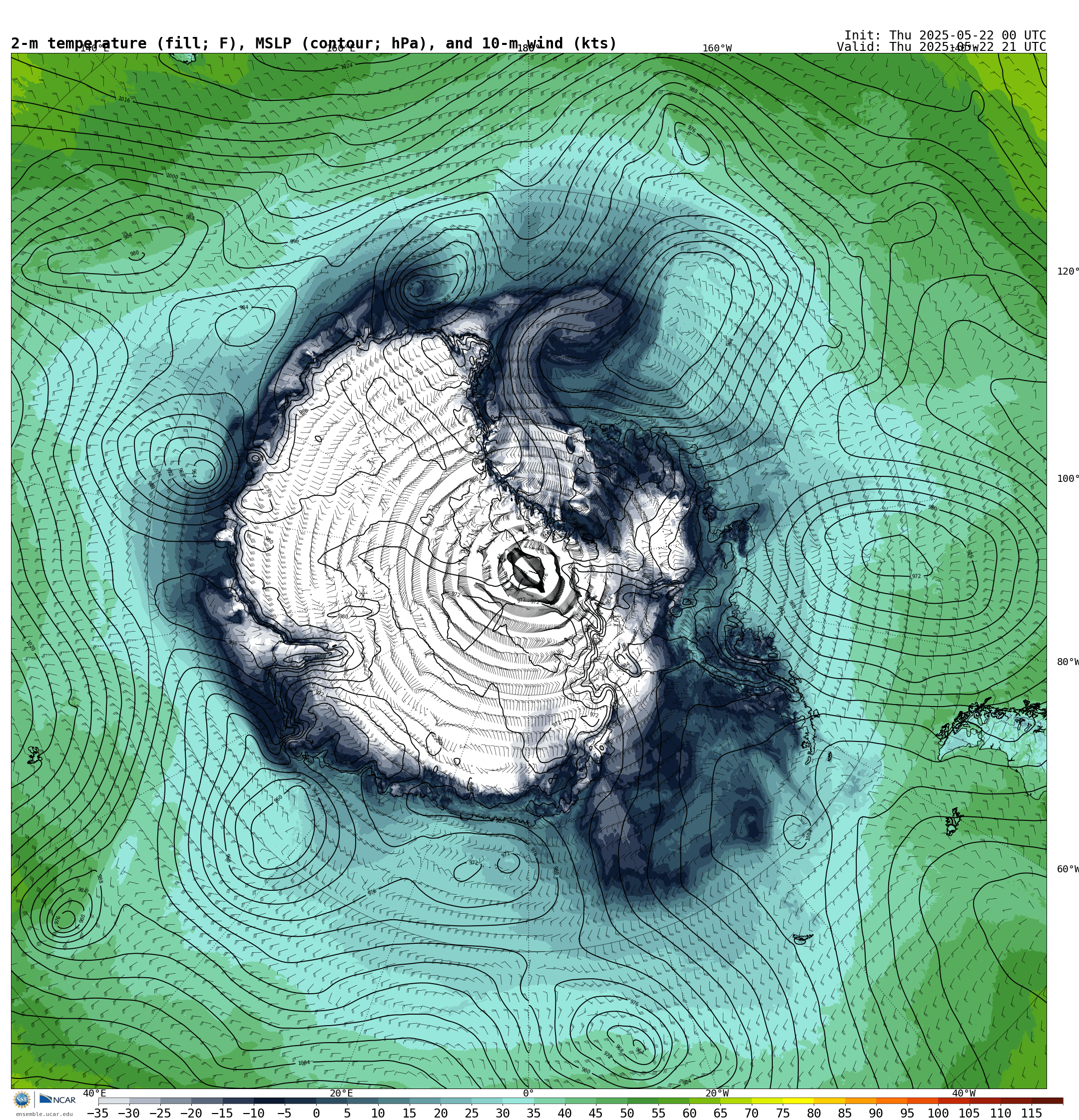Image resolution: width=1079 pixels, height=1120 pixels.
Task: Pick the dark navy colorbar segment between −10 and −5
Action: coord(269,1101)
